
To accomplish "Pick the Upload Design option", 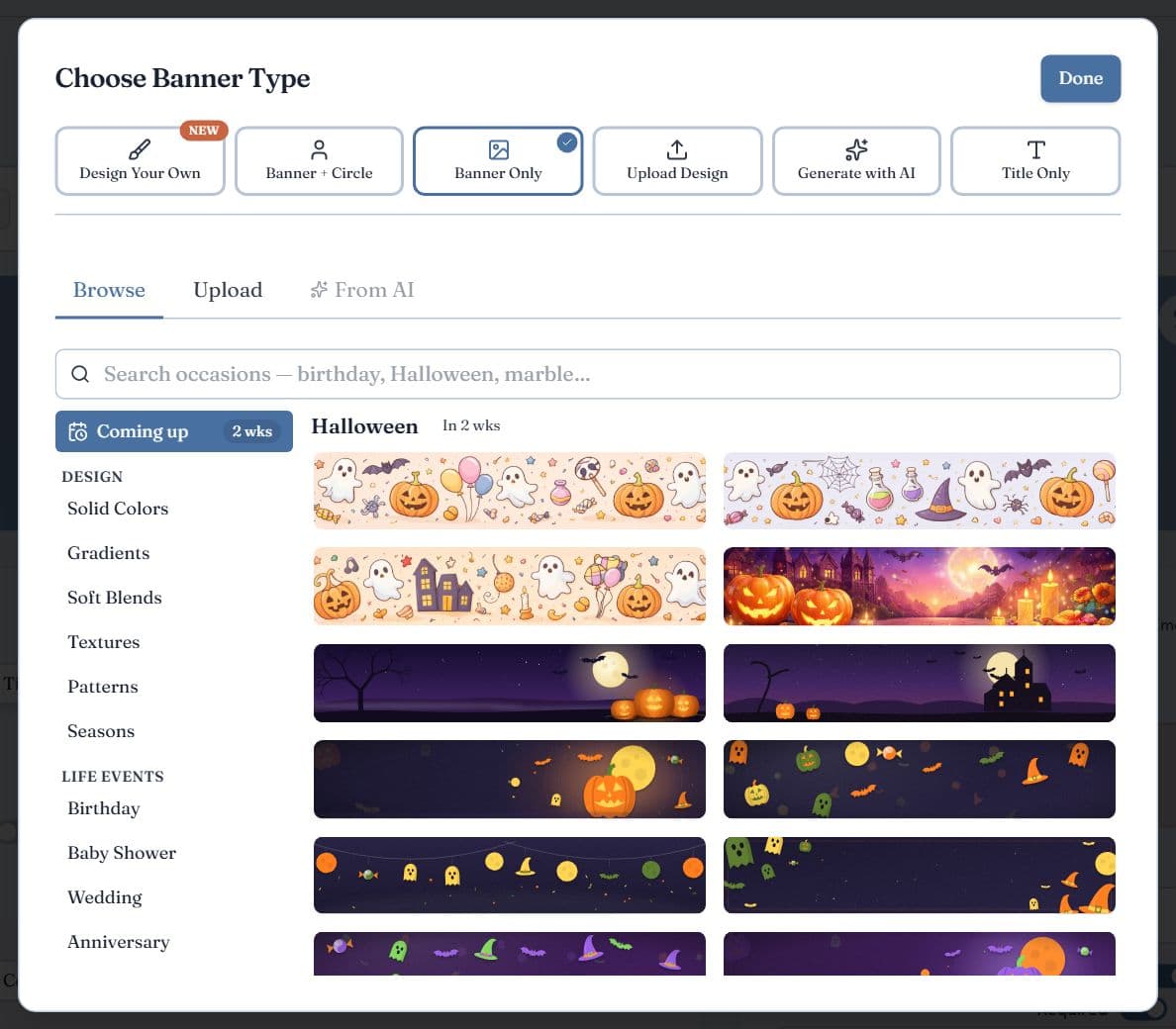I will pos(677,161).
